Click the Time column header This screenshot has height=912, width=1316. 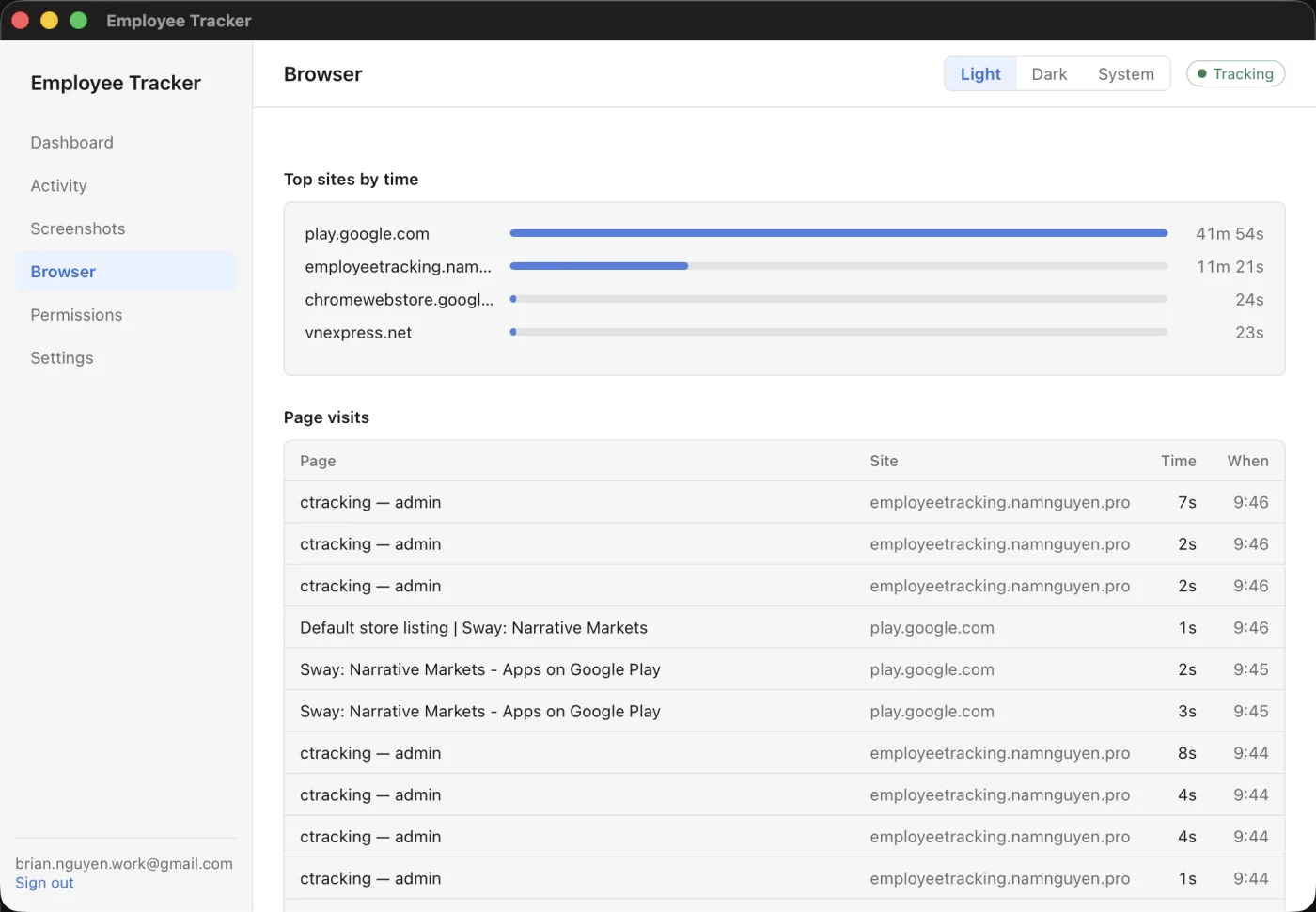[x=1178, y=461]
